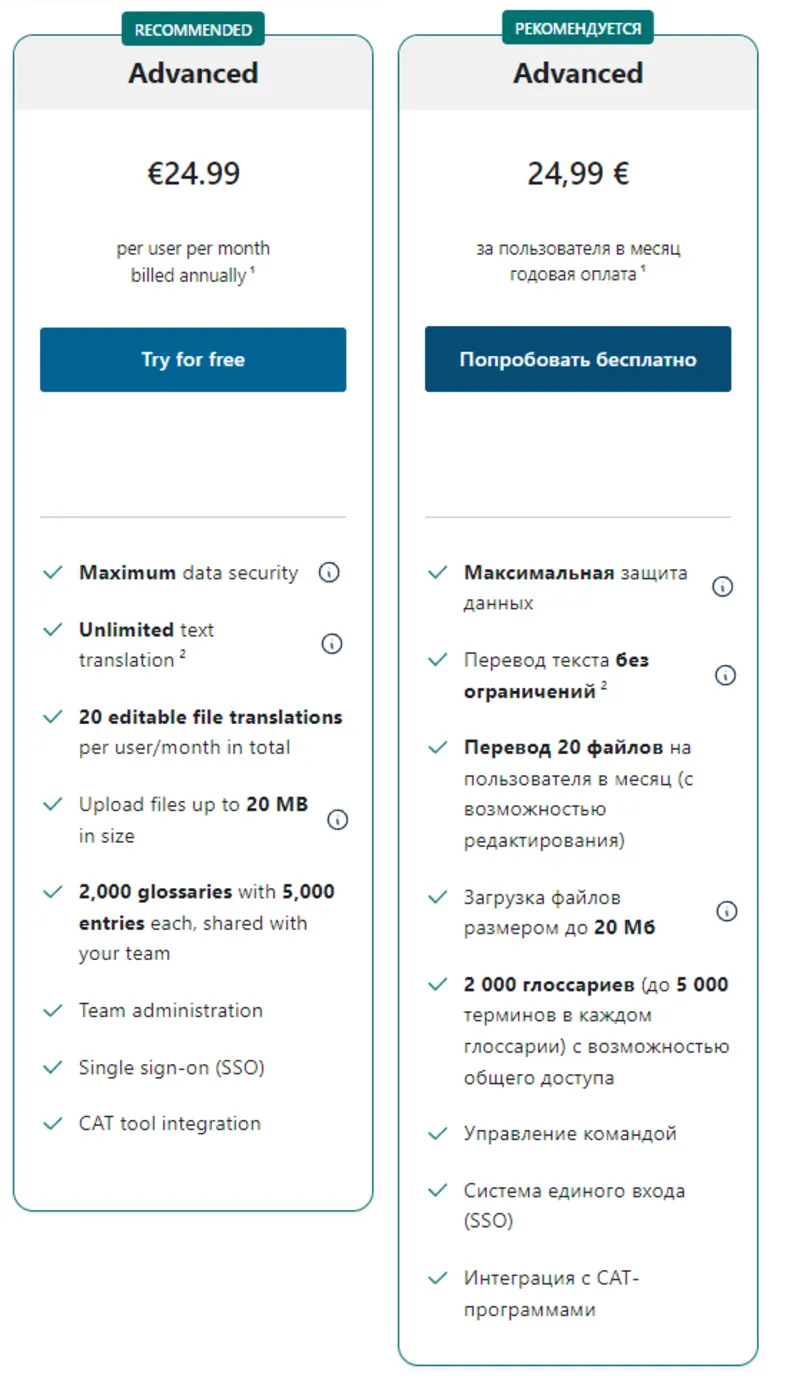Screen dimensions: 800x1389
Task: Open info icon beside Перевод текста без ограничений
Action: 725,675
